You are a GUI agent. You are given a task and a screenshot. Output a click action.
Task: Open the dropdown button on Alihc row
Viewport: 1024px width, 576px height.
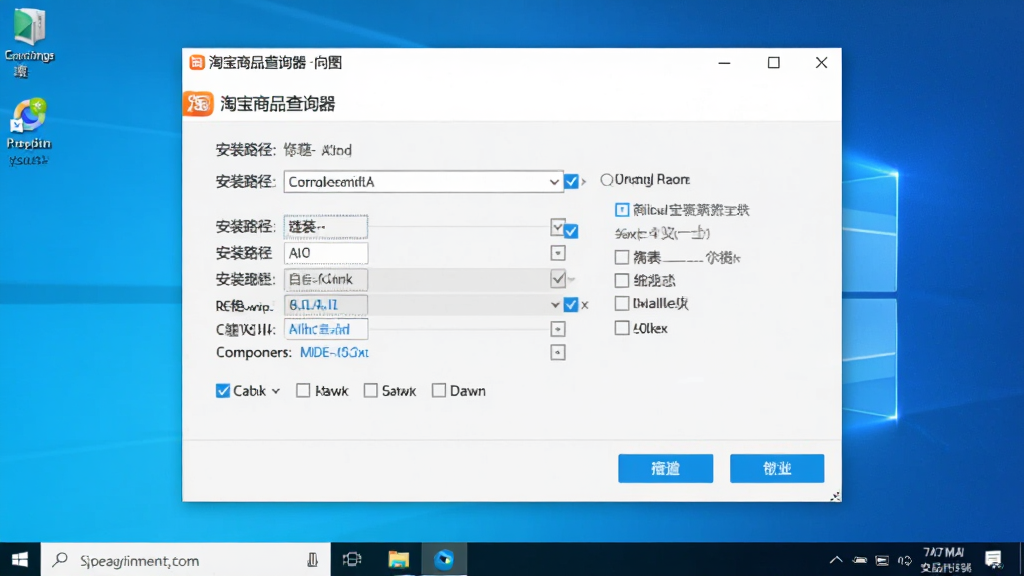pos(557,329)
